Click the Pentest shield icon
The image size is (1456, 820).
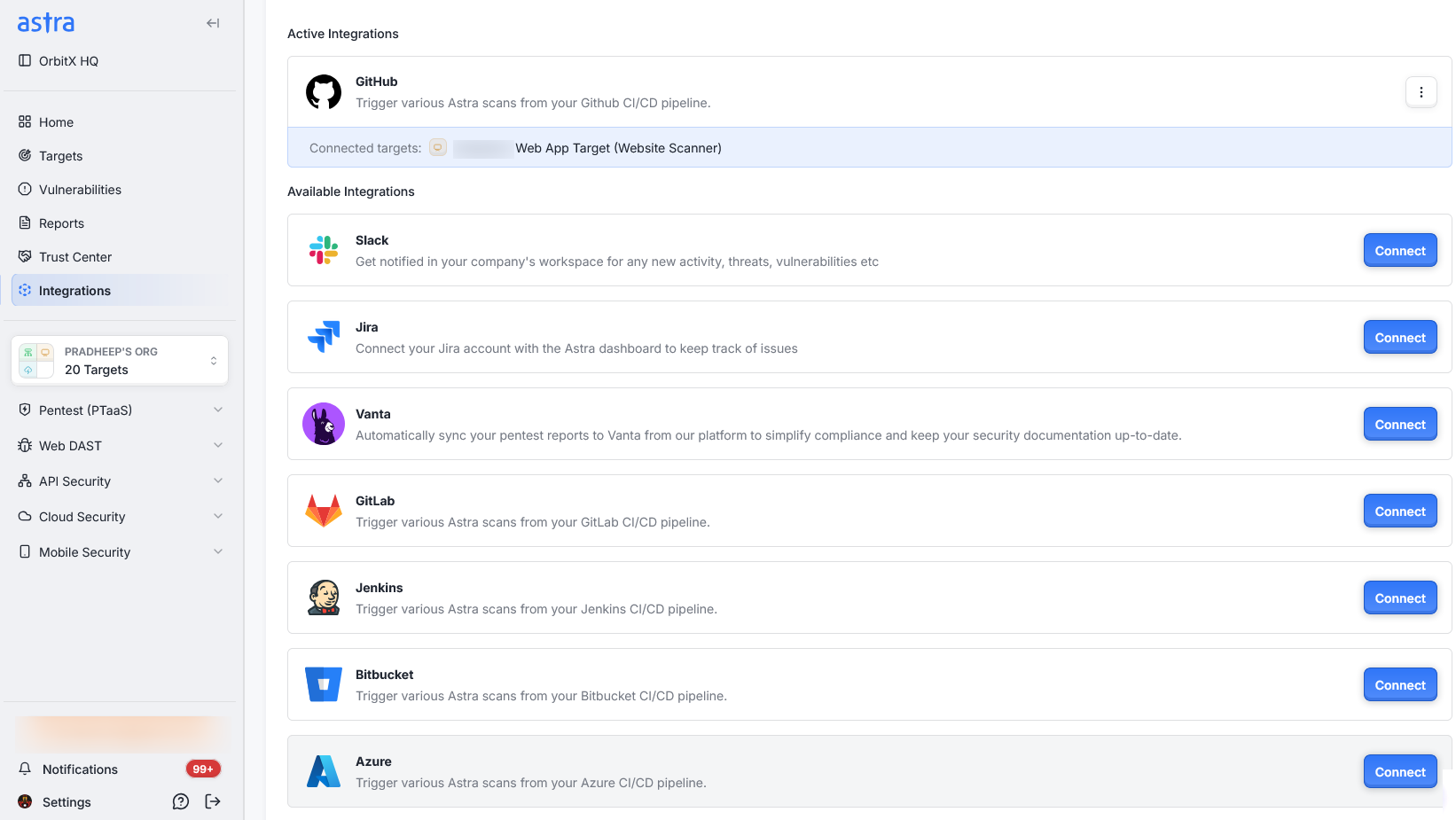click(25, 410)
